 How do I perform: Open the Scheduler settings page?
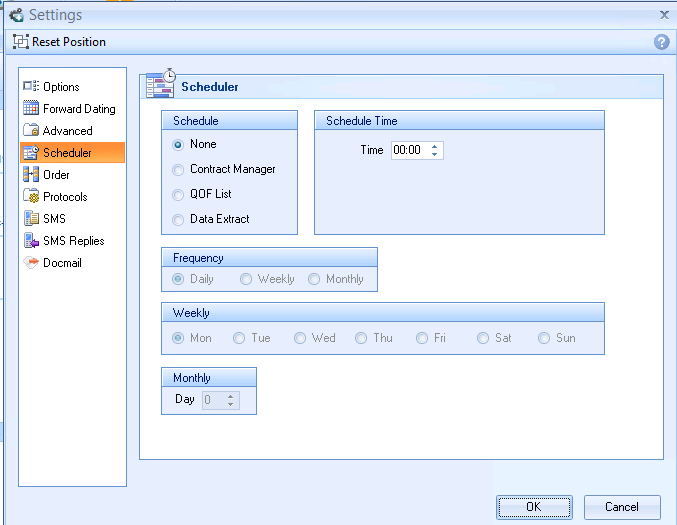click(67, 153)
